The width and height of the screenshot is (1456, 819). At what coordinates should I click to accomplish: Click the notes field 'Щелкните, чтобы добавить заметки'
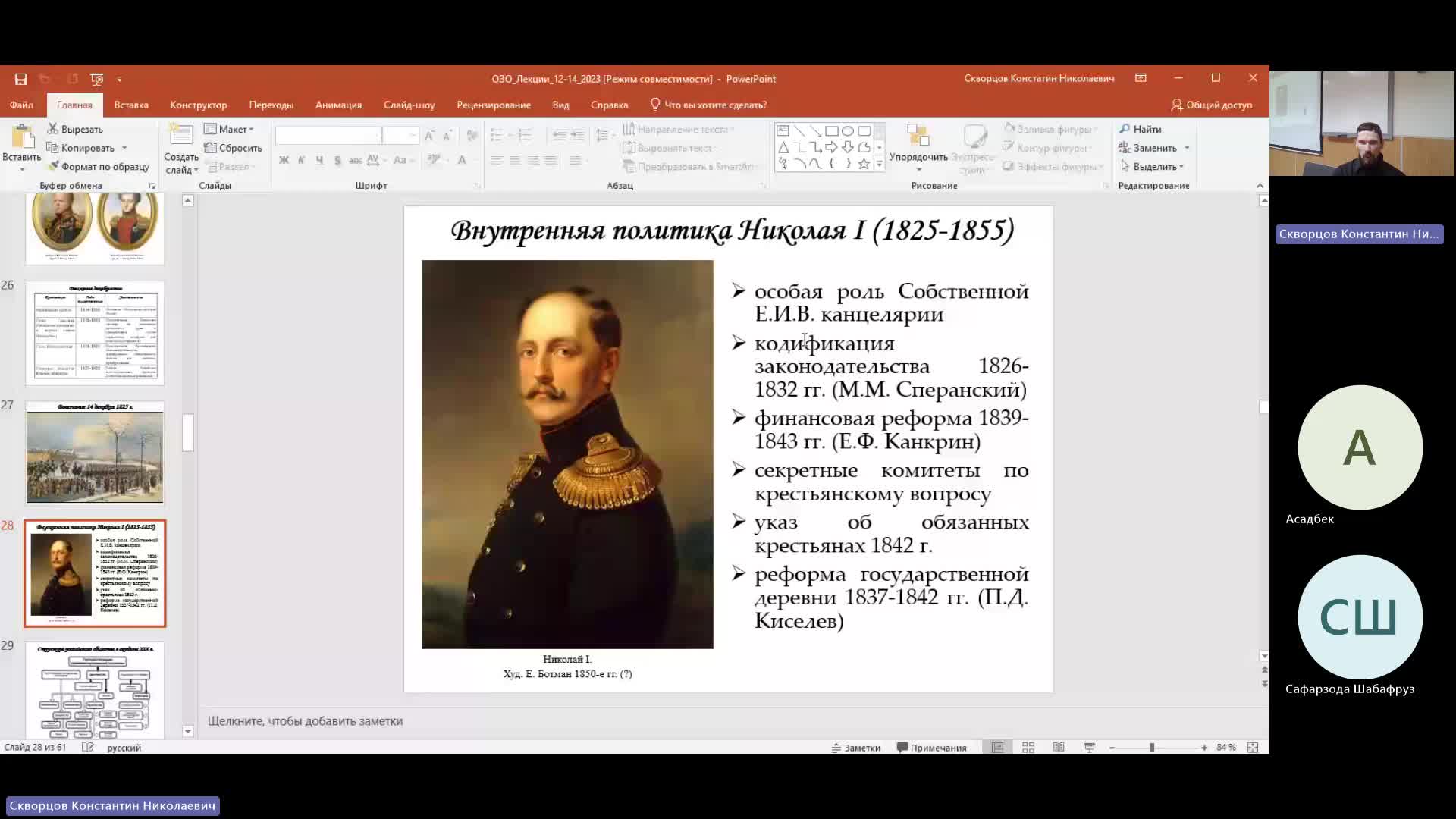305,721
